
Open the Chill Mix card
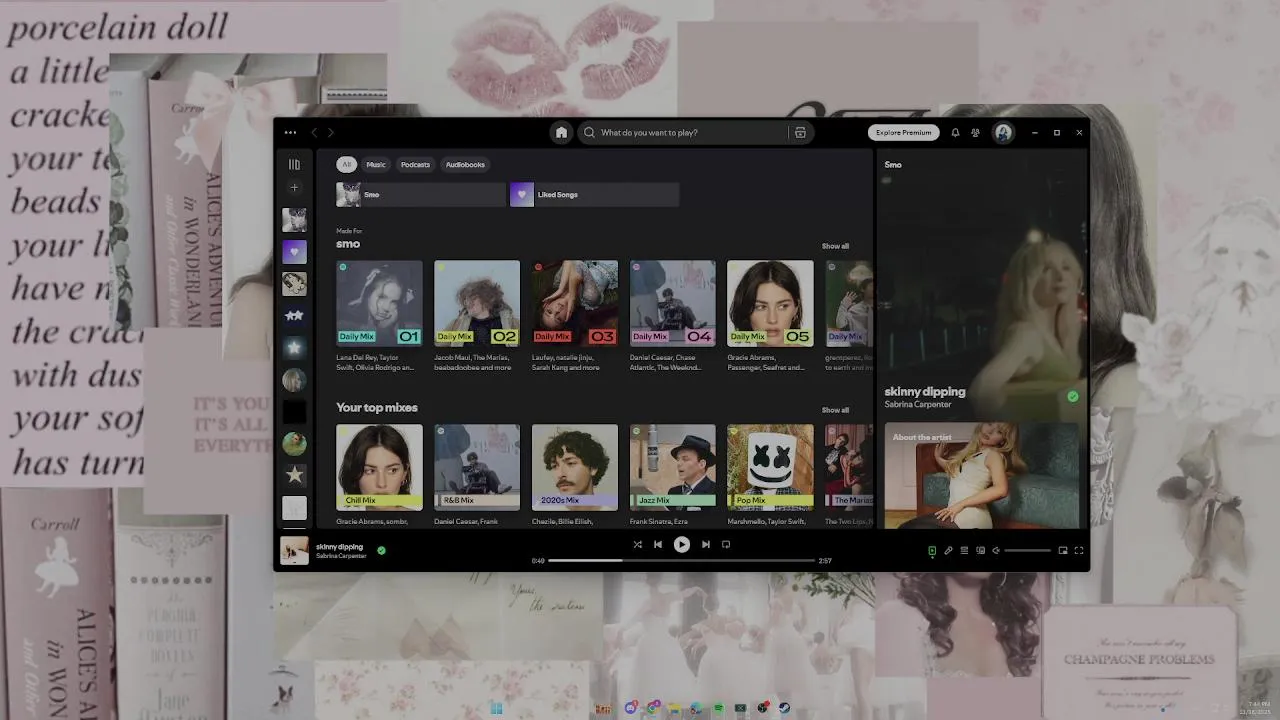pos(379,474)
